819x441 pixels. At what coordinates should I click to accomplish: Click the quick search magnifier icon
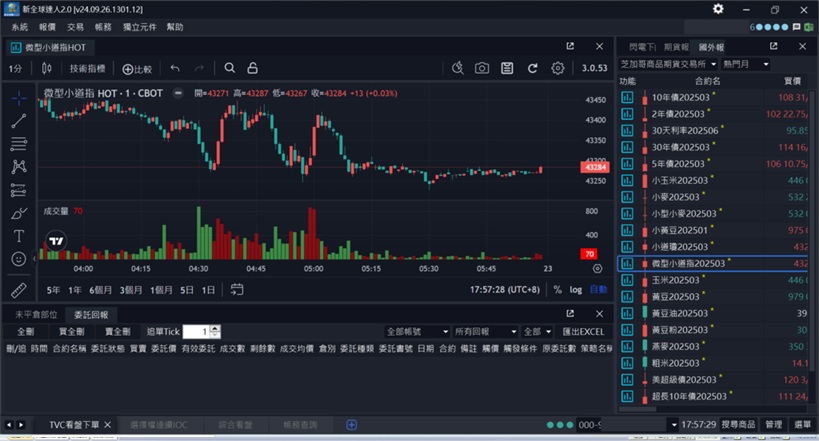coord(458,68)
